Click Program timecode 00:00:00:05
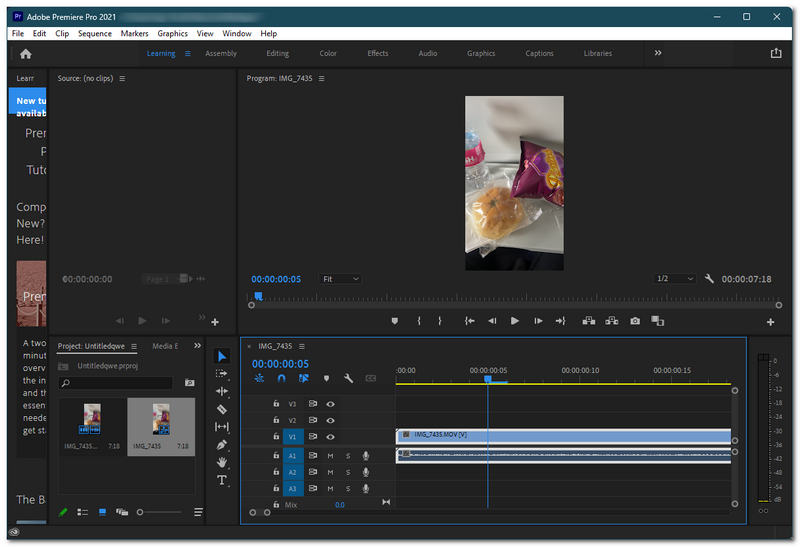Image resolution: width=800 pixels, height=547 pixels. [276, 279]
